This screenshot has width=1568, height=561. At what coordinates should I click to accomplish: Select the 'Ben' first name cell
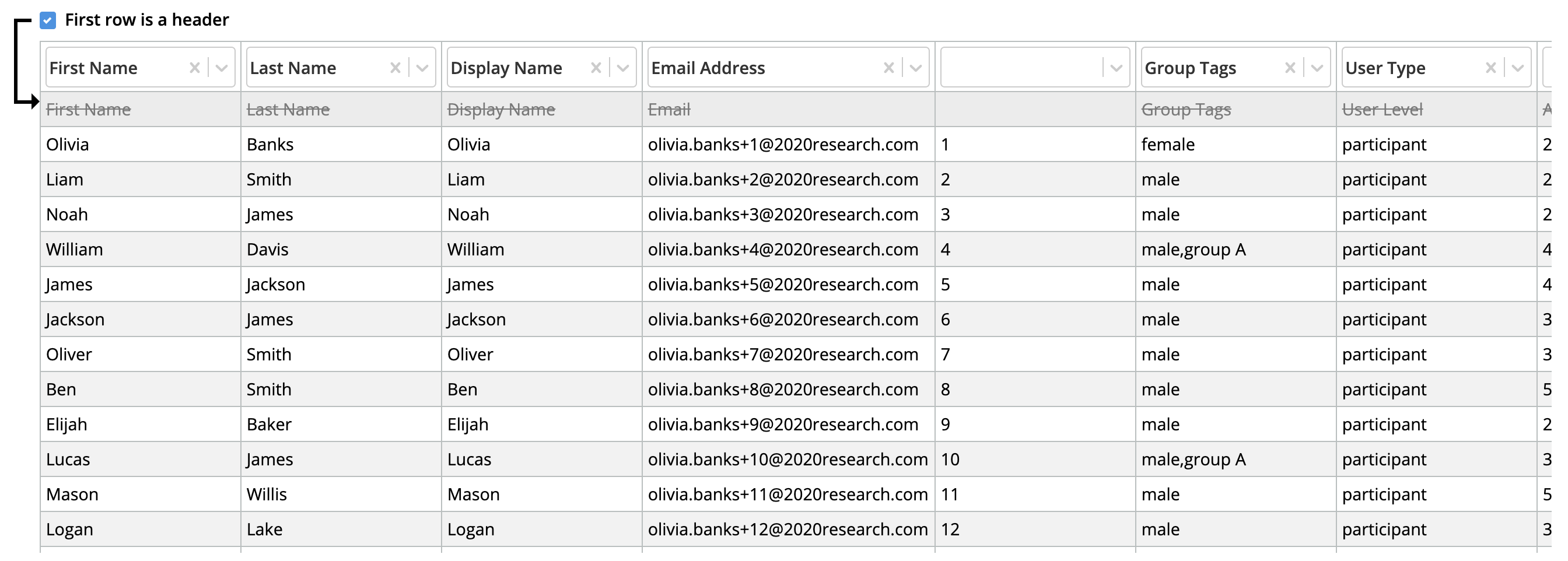(141, 390)
